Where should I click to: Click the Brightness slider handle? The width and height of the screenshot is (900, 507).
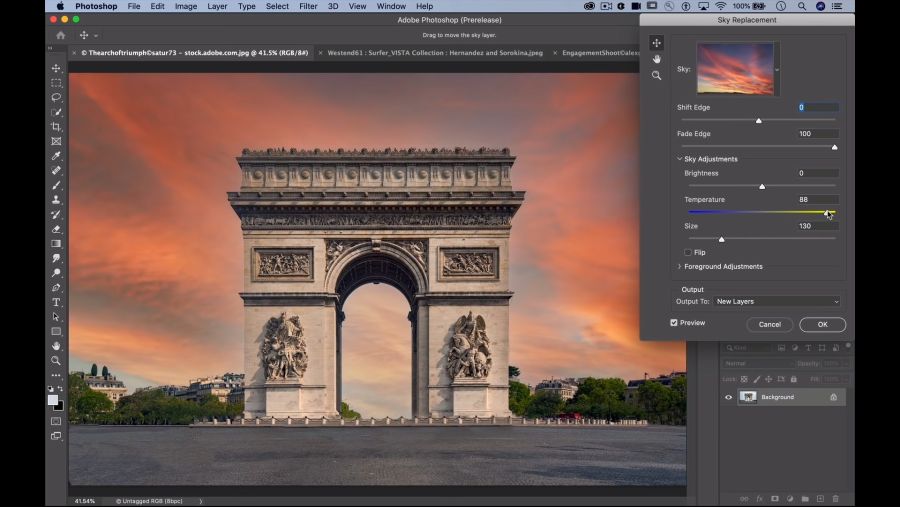coord(762,187)
